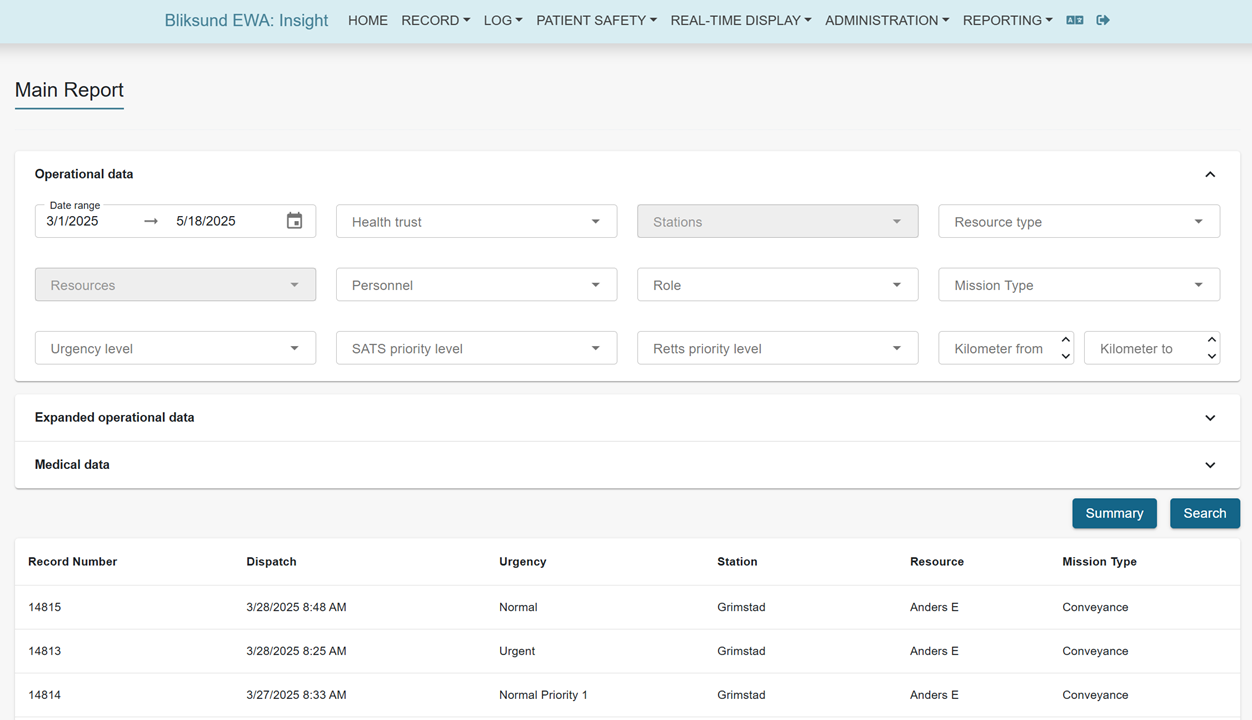
Task: Open the Role dropdown
Action: (x=777, y=285)
